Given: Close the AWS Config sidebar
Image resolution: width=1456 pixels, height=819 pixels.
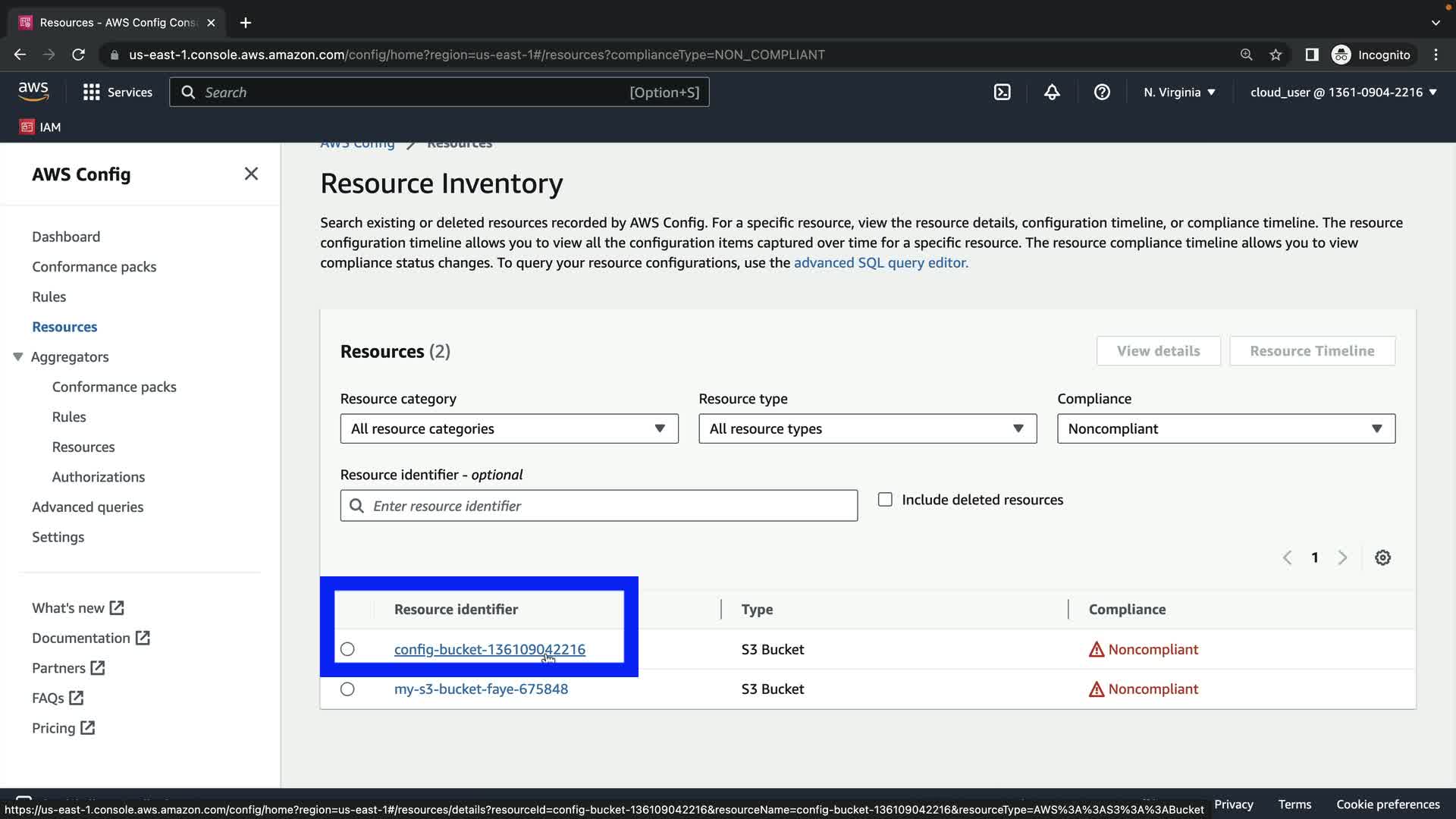Looking at the screenshot, I should pyautogui.click(x=251, y=174).
